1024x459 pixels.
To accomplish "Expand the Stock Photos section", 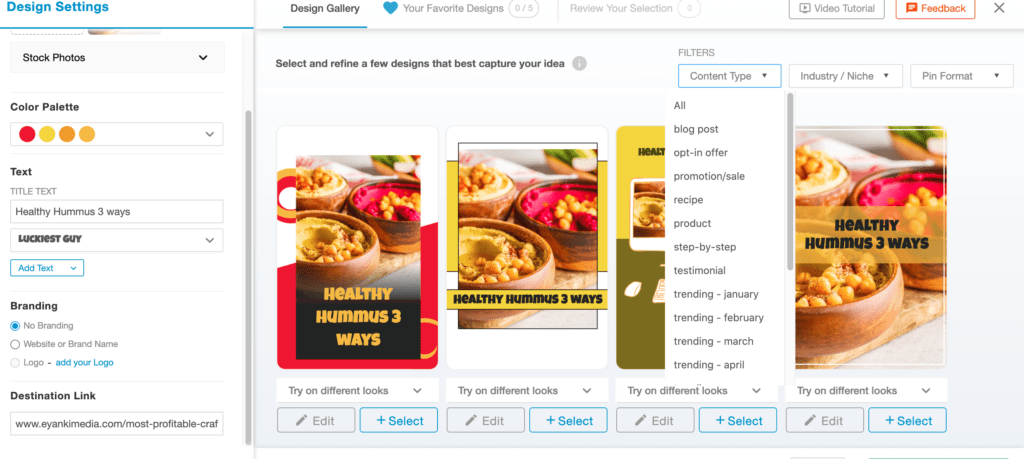I will click(x=118, y=57).
